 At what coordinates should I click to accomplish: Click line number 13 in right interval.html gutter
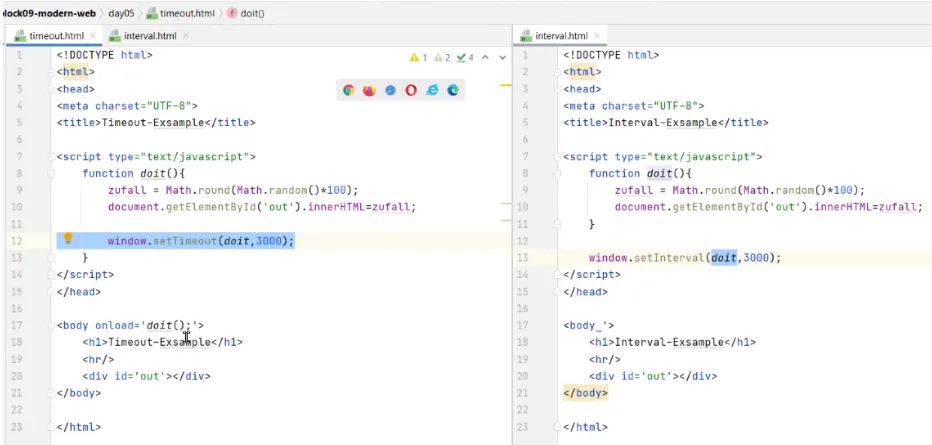(x=524, y=258)
